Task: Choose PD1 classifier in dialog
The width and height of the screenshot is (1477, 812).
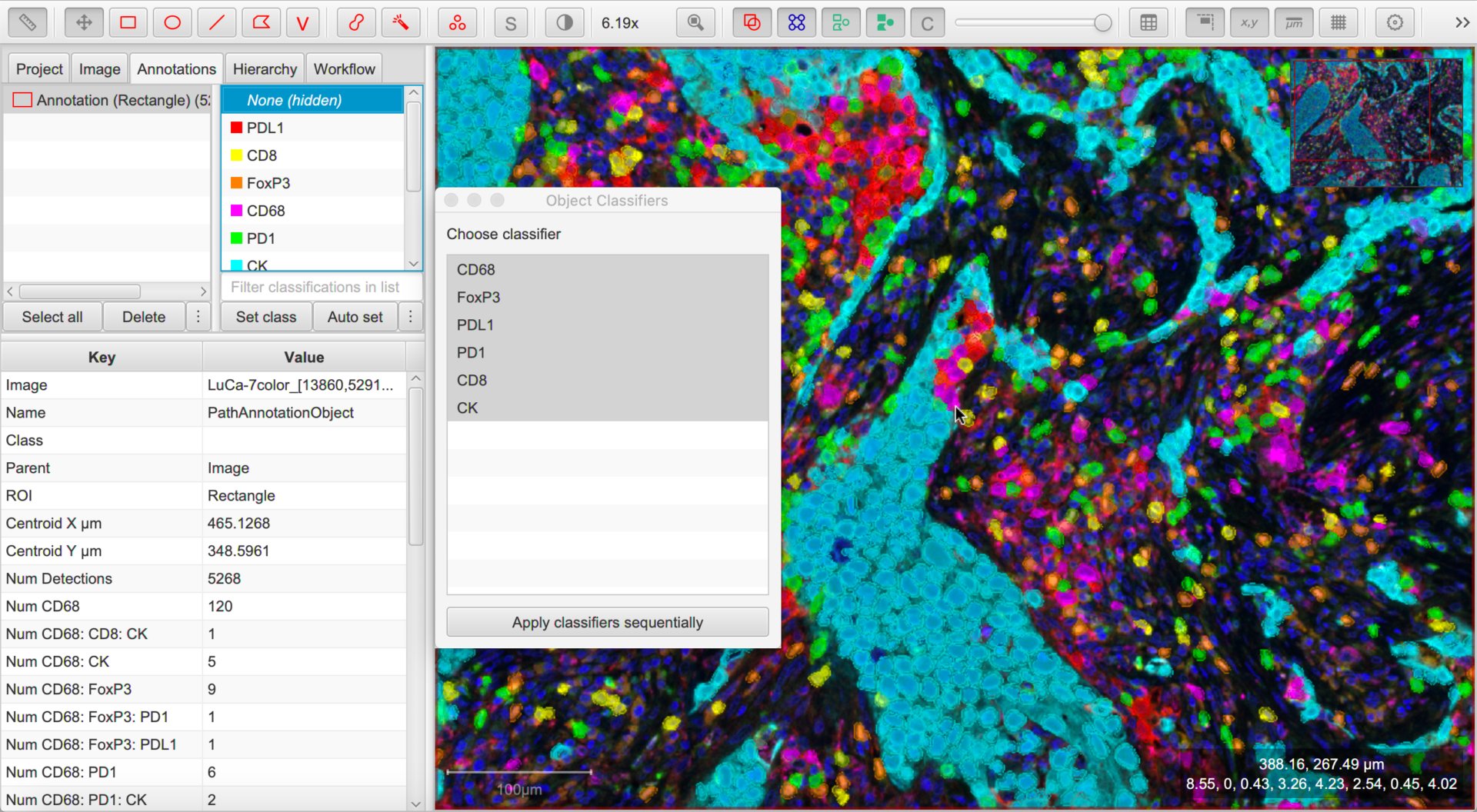Action: click(x=608, y=353)
